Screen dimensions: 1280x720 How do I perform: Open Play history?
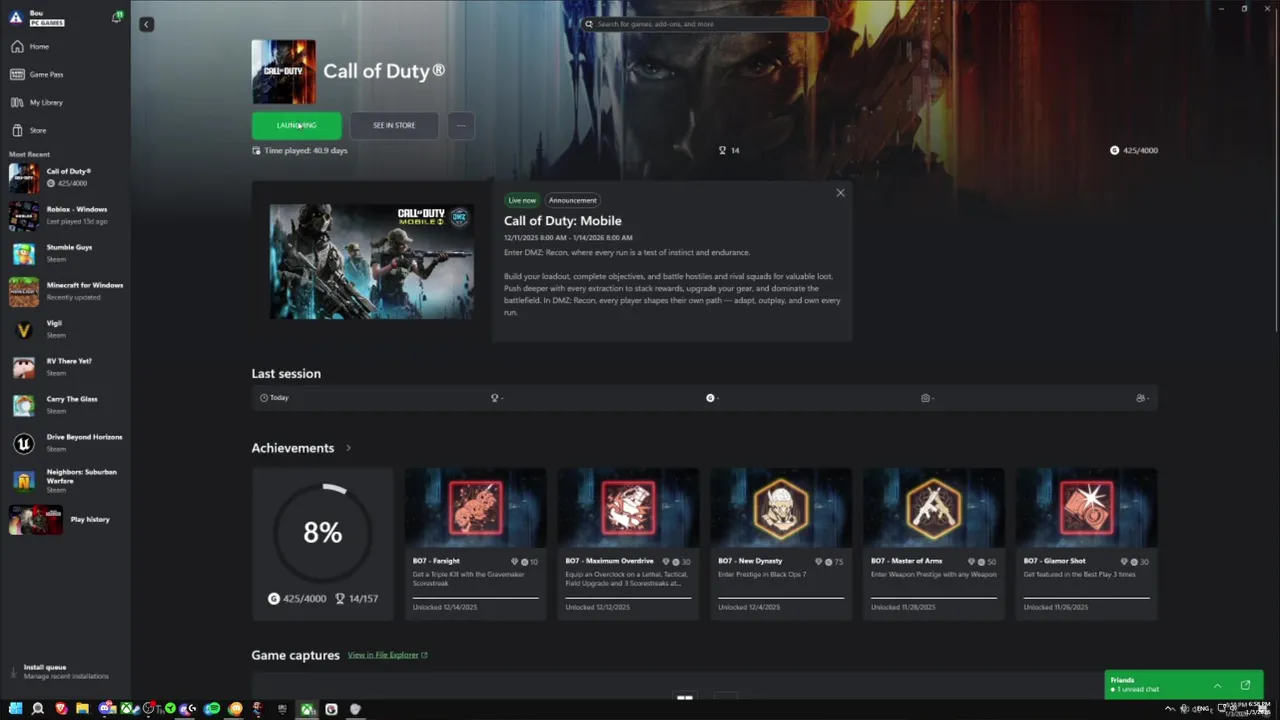coord(65,520)
